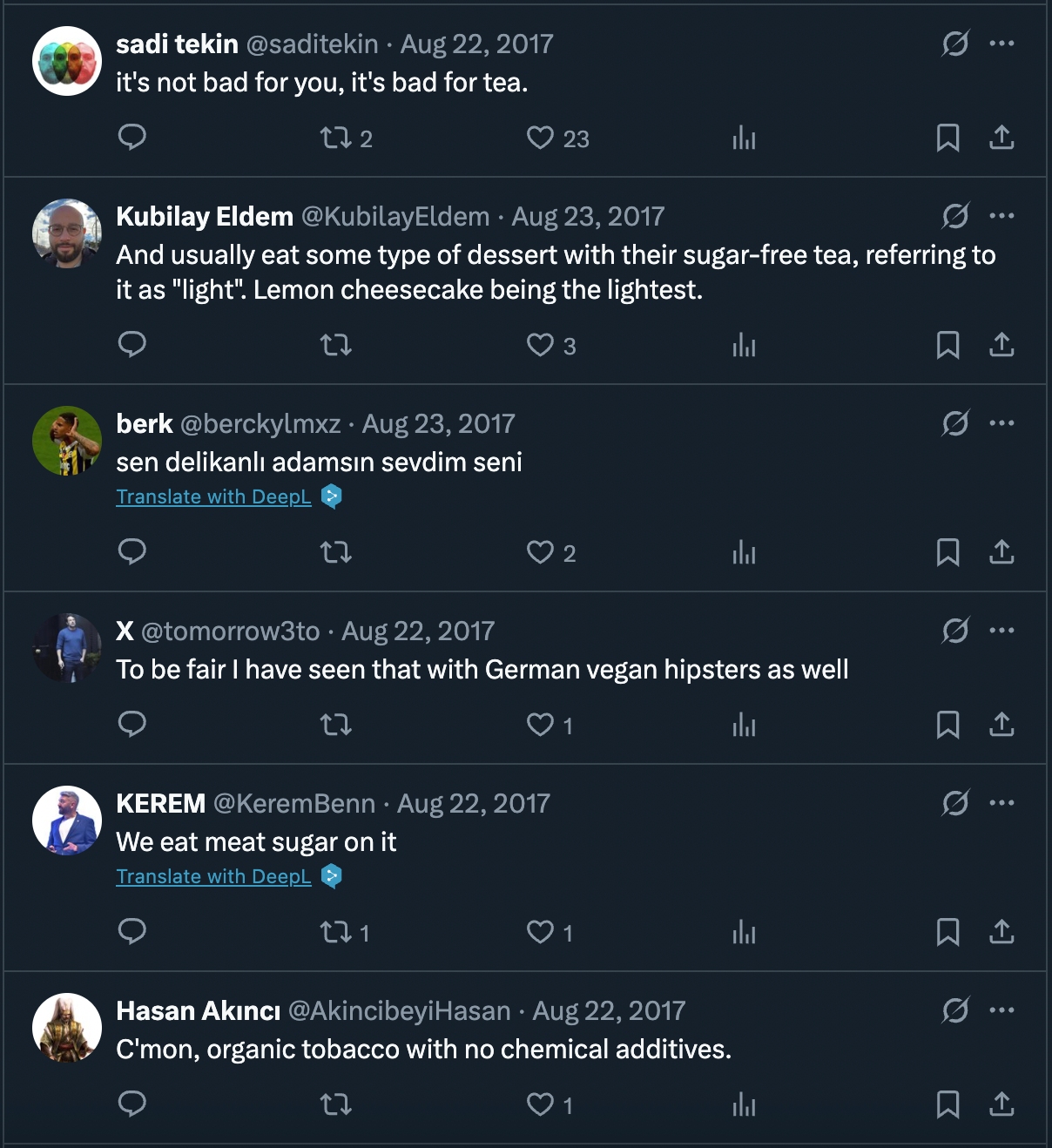Click Grok icon on Hasan Akıncı's tweet
This screenshot has height=1148, width=1052.
tap(955, 1010)
